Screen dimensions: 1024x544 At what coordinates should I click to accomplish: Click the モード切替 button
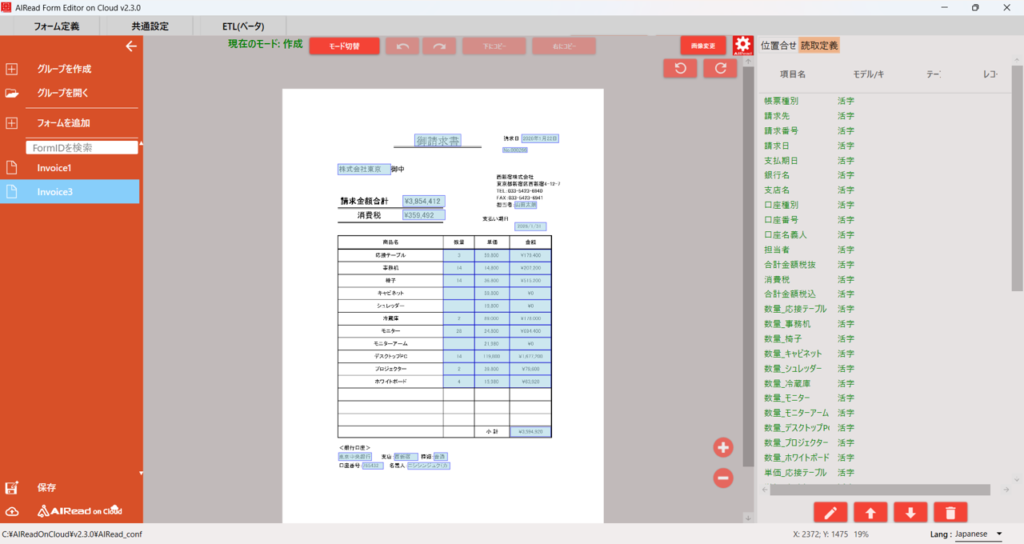coord(344,46)
